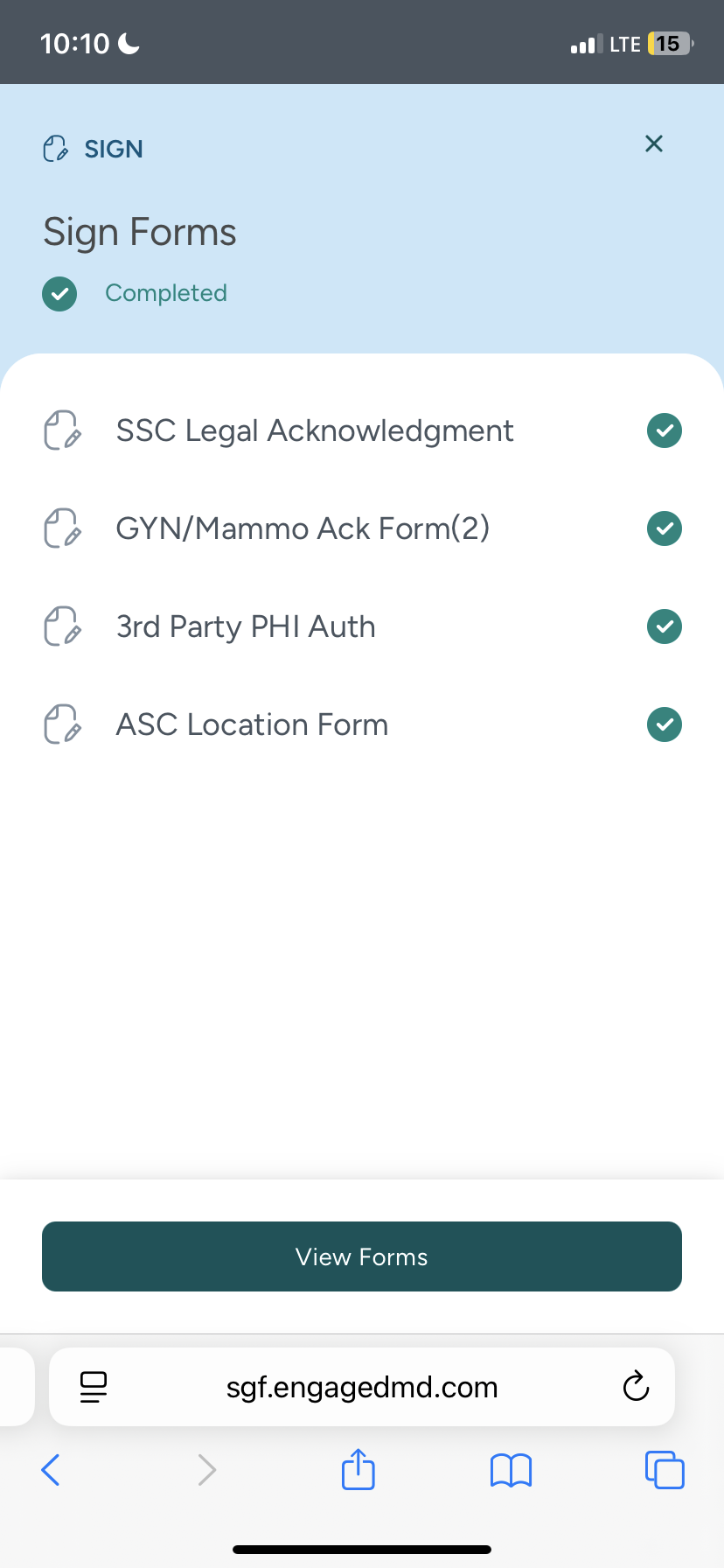The height and width of the screenshot is (1568, 724).
Task: Tap the SIGN document icon in header
Action: (x=56, y=149)
